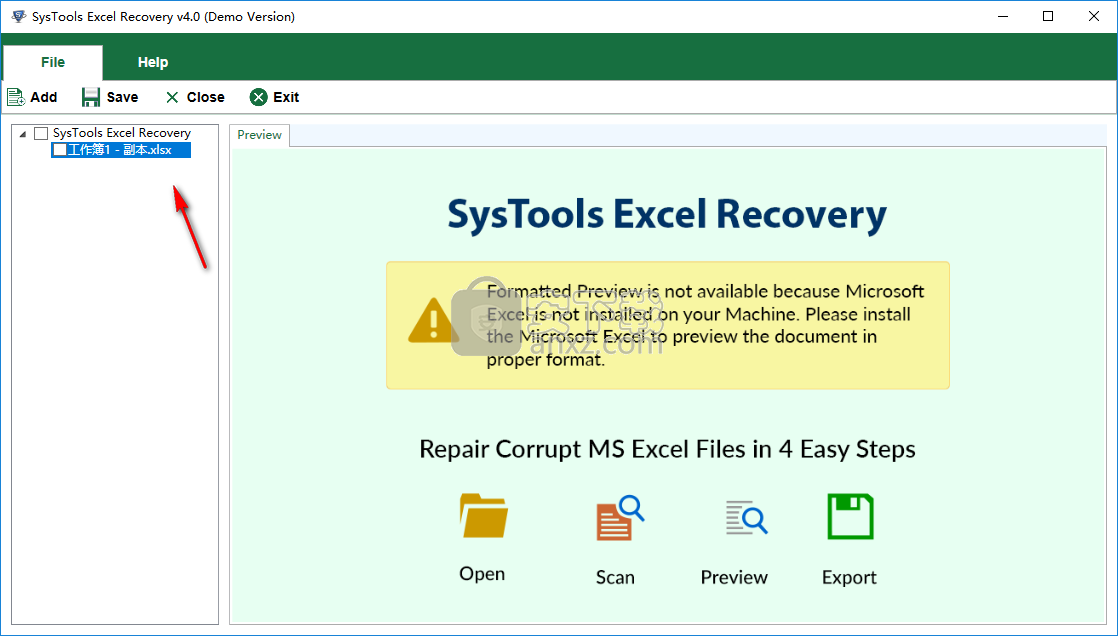The height and width of the screenshot is (636, 1118).
Task: Switch to the Preview tab
Action: 260,135
